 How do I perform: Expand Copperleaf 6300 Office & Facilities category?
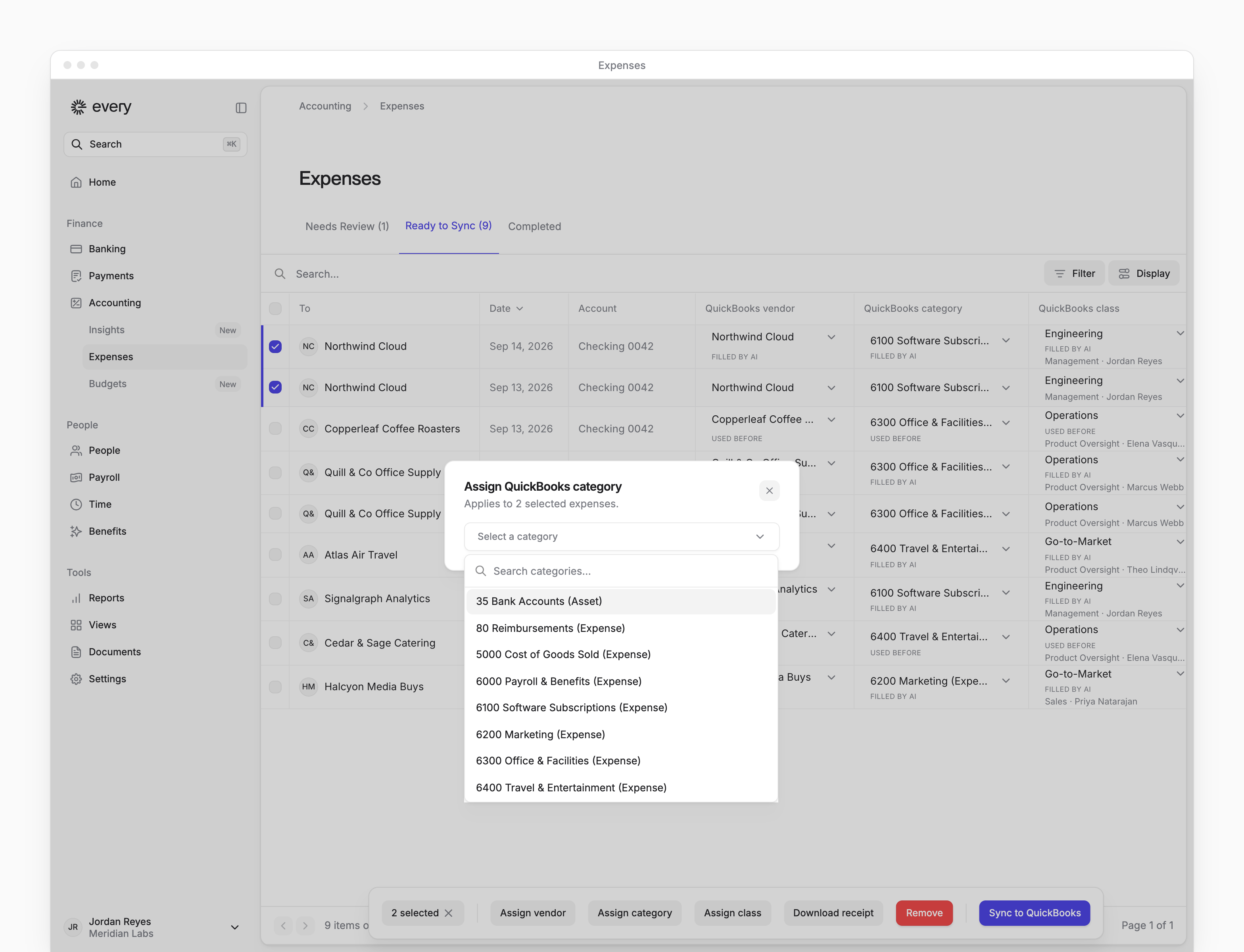(1006, 423)
